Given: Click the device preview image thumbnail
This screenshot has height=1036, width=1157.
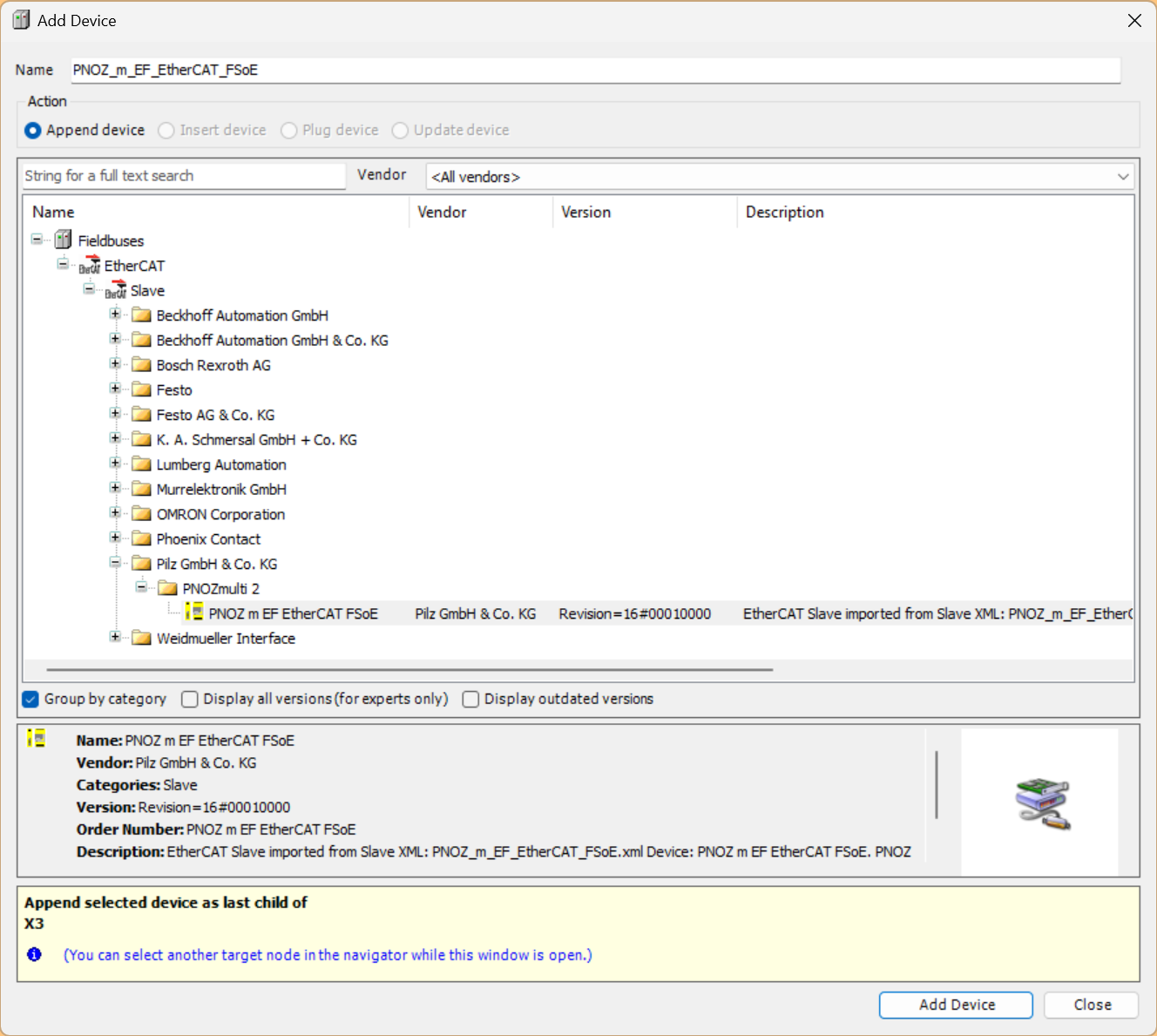Looking at the screenshot, I should 1041,802.
